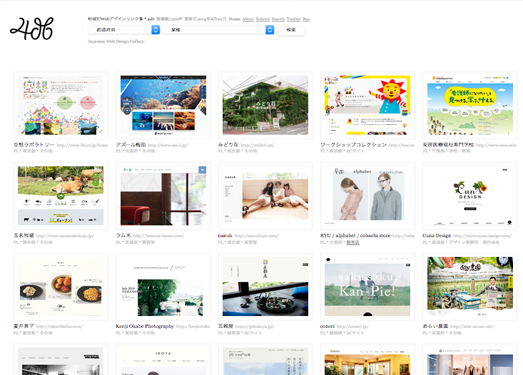The width and height of the screenshot is (523, 375).
Task: Open the 都道府県 prefecture dropdown
Action: [x=124, y=30]
